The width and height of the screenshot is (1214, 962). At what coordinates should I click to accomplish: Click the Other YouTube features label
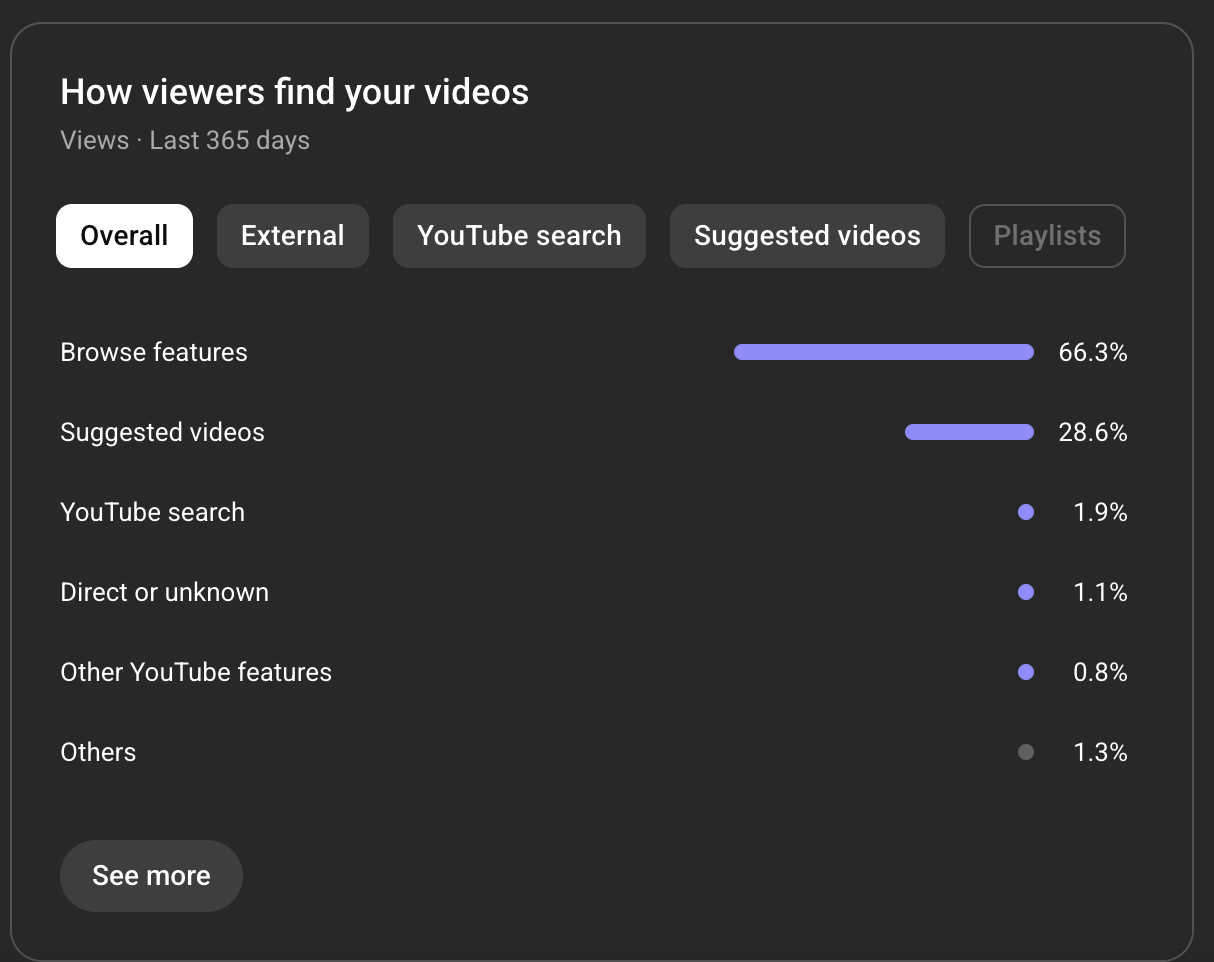click(196, 672)
